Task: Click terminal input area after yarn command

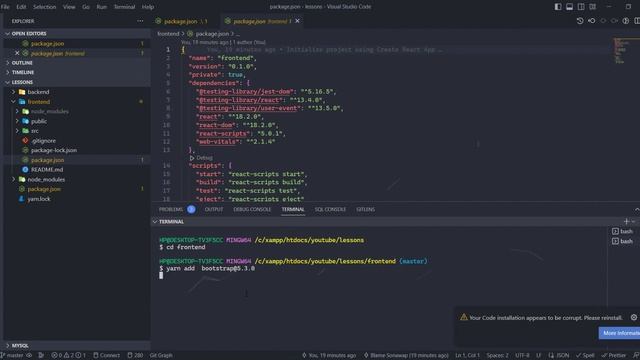Action: 161,276
